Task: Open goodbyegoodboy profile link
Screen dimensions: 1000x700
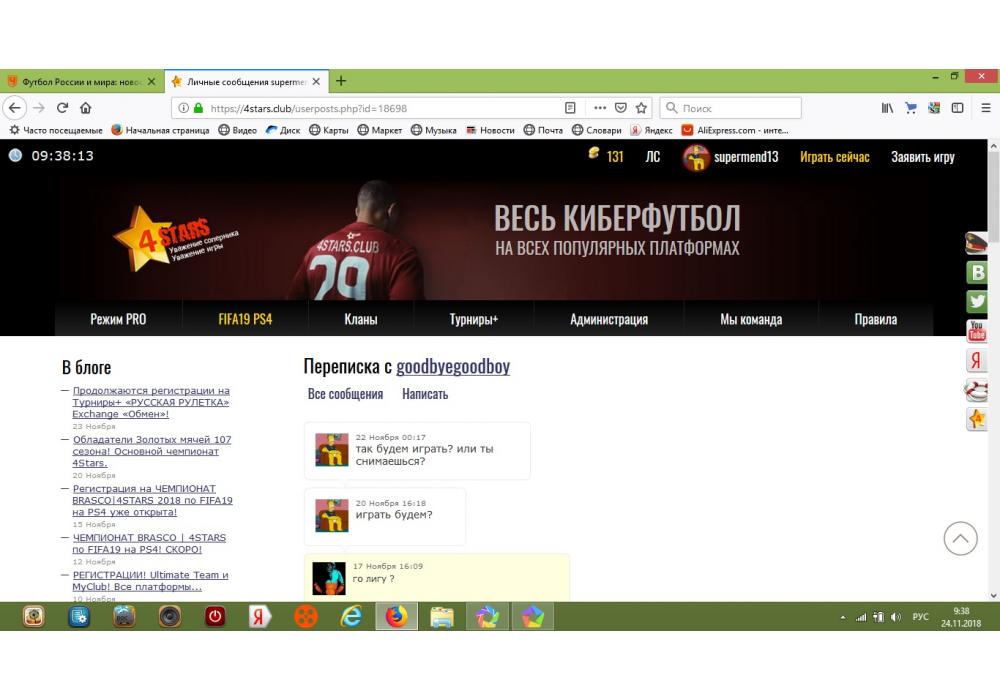Action: (453, 367)
